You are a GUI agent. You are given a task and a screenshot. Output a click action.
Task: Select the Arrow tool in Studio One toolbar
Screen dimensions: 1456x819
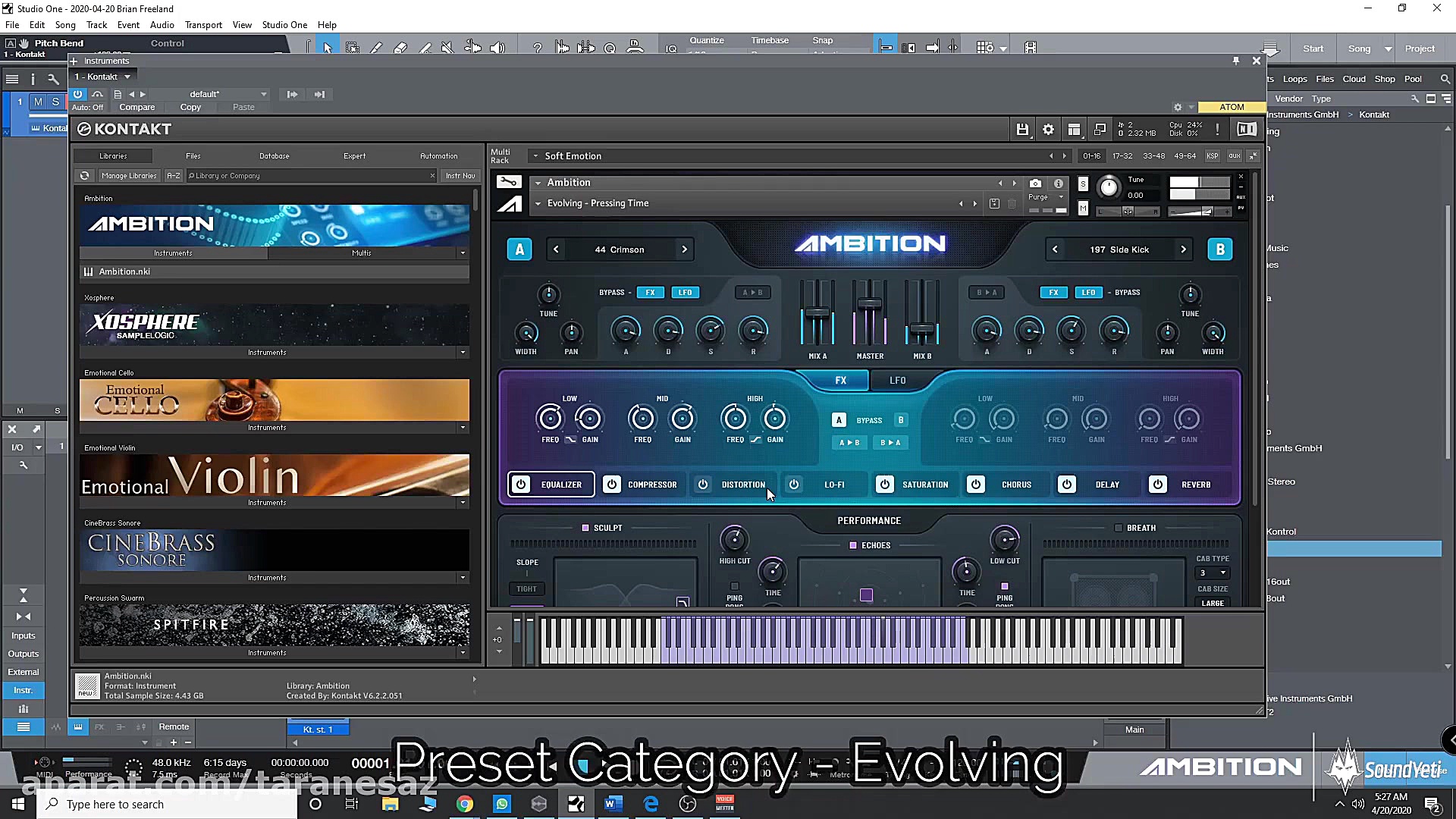[x=328, y=46]
